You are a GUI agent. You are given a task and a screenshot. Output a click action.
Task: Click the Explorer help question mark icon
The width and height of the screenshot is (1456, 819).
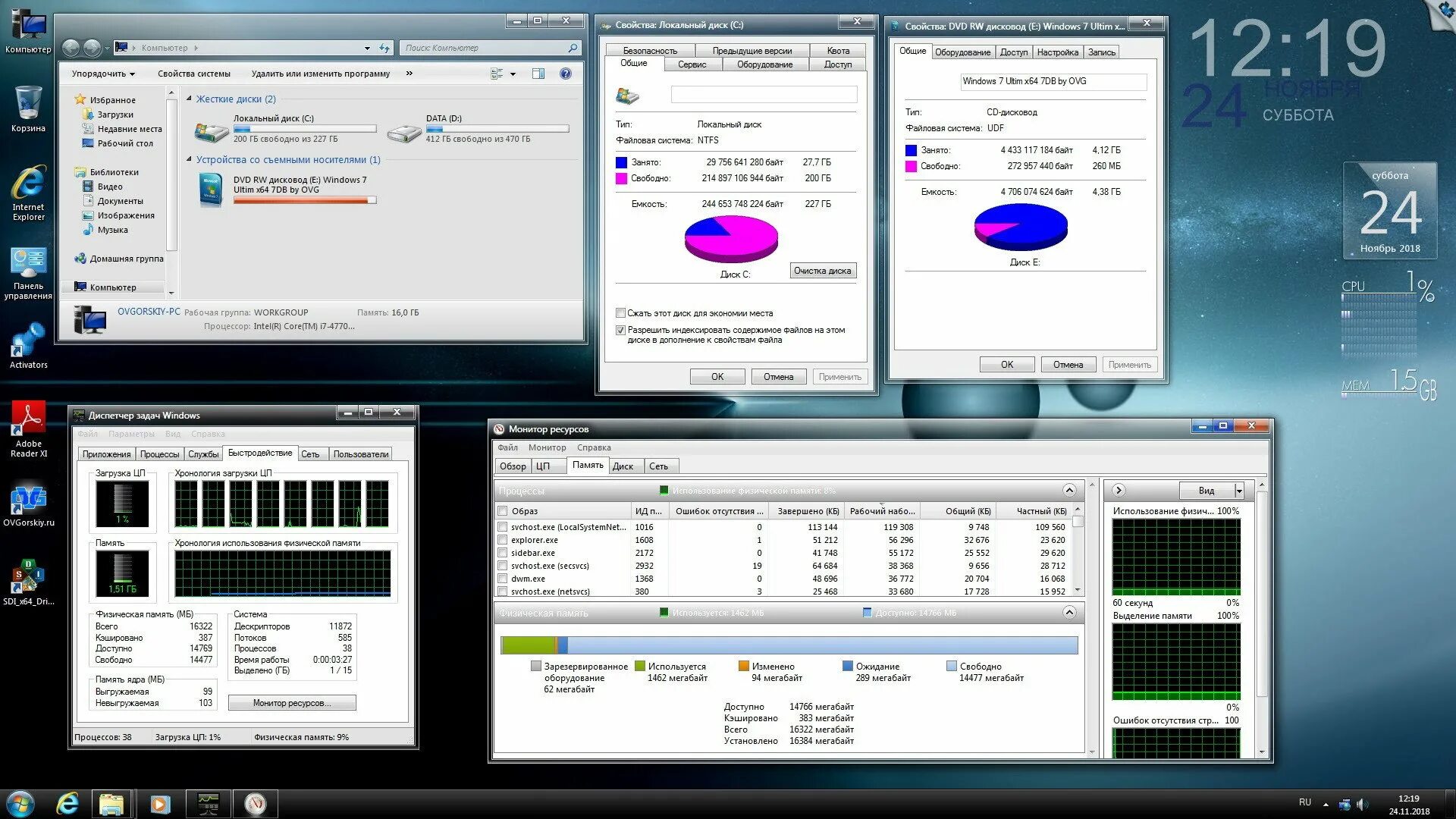coord(565,74)
